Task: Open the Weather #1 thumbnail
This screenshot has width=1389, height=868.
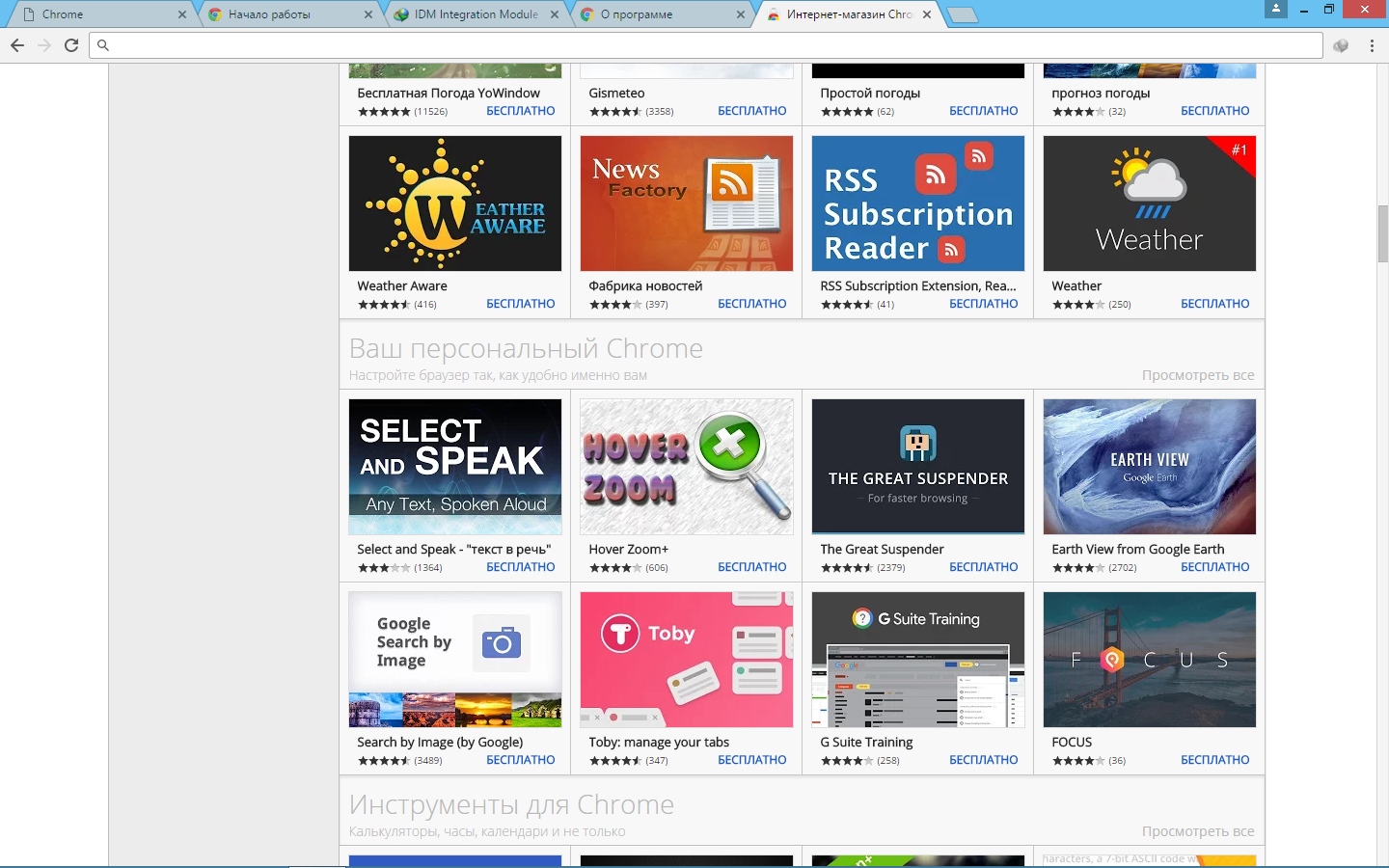Action: pos(1150,203)
